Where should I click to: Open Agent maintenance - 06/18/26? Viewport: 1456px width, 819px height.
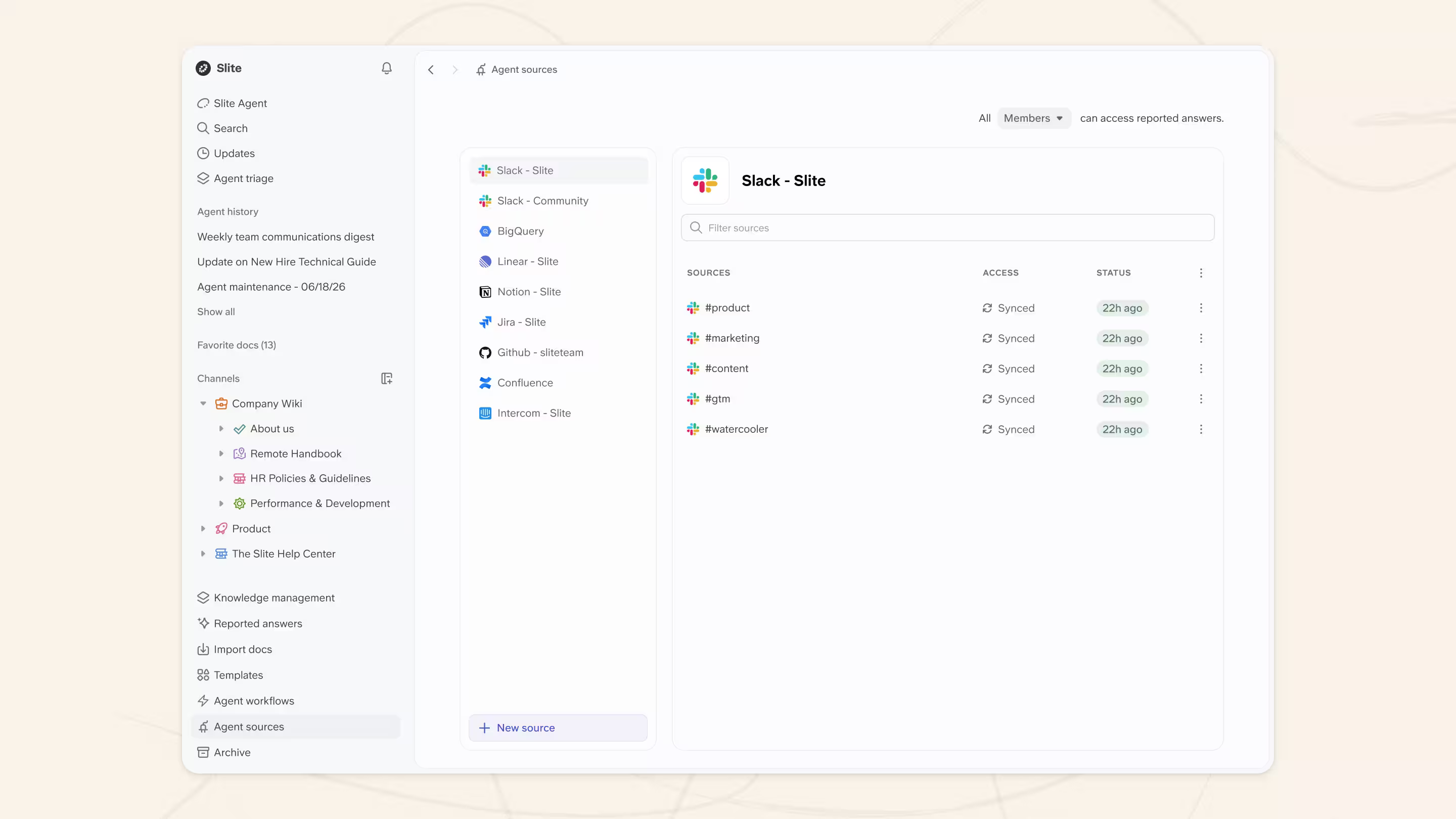coord(271,287)
